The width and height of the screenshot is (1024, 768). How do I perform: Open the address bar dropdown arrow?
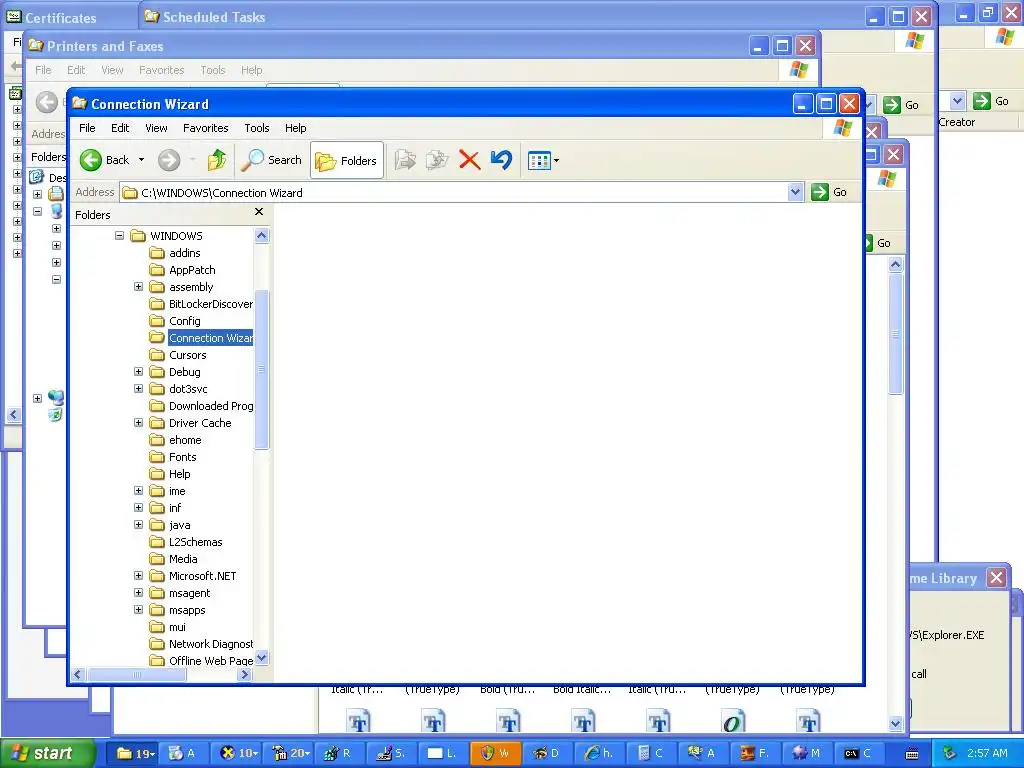pos(795,192)
